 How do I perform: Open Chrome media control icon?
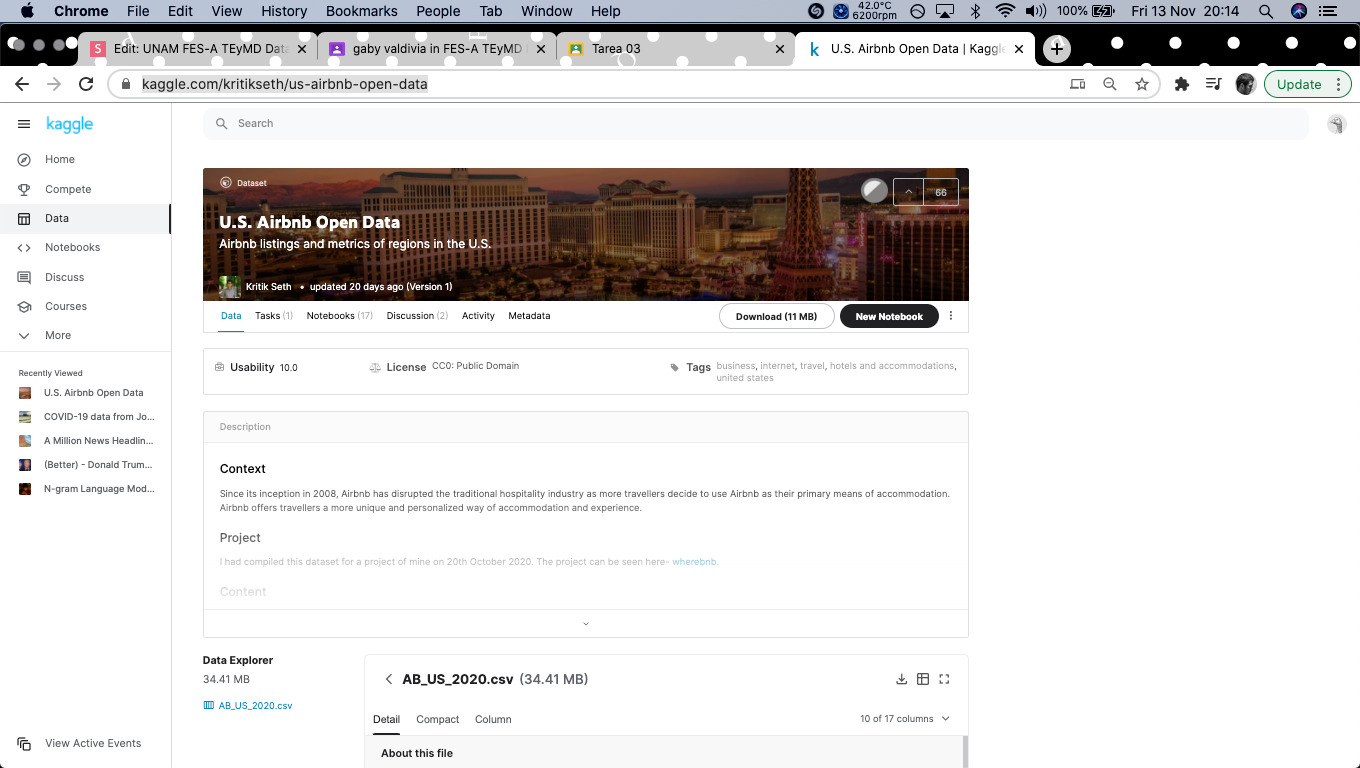coord(1213,85)
